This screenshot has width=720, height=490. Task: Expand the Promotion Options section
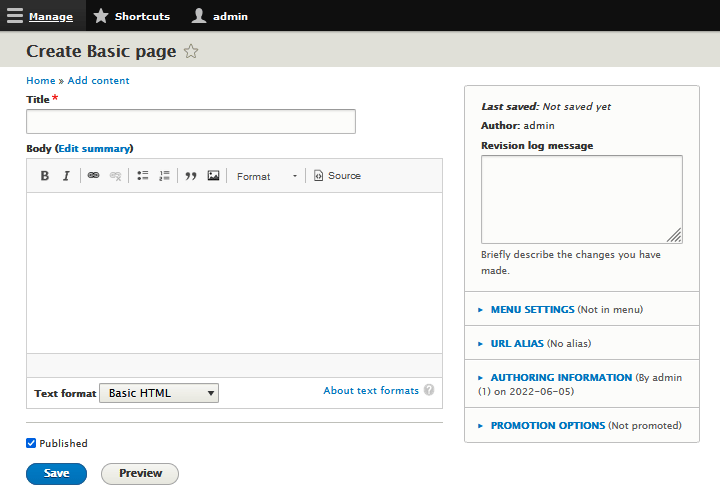pyautogui.click(x=547, y=425)
